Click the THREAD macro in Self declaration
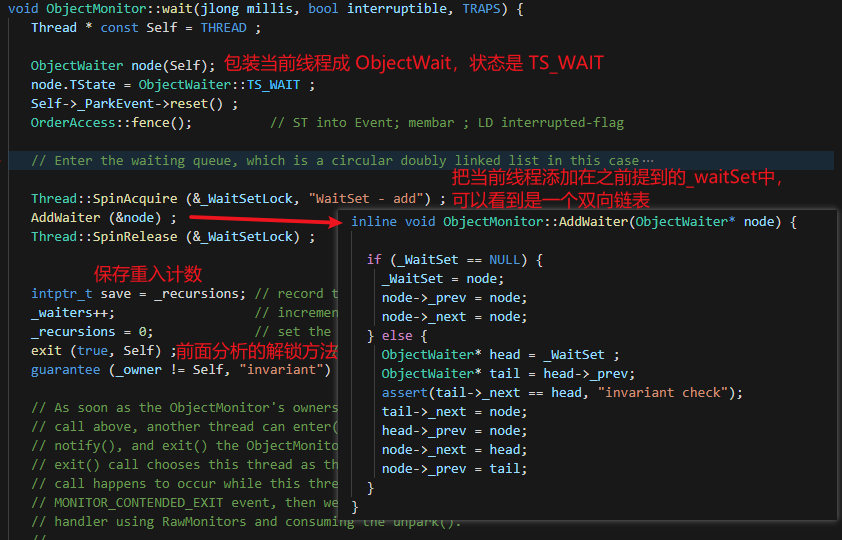Screen dimensions: 842x540 (x=223, y=28)
